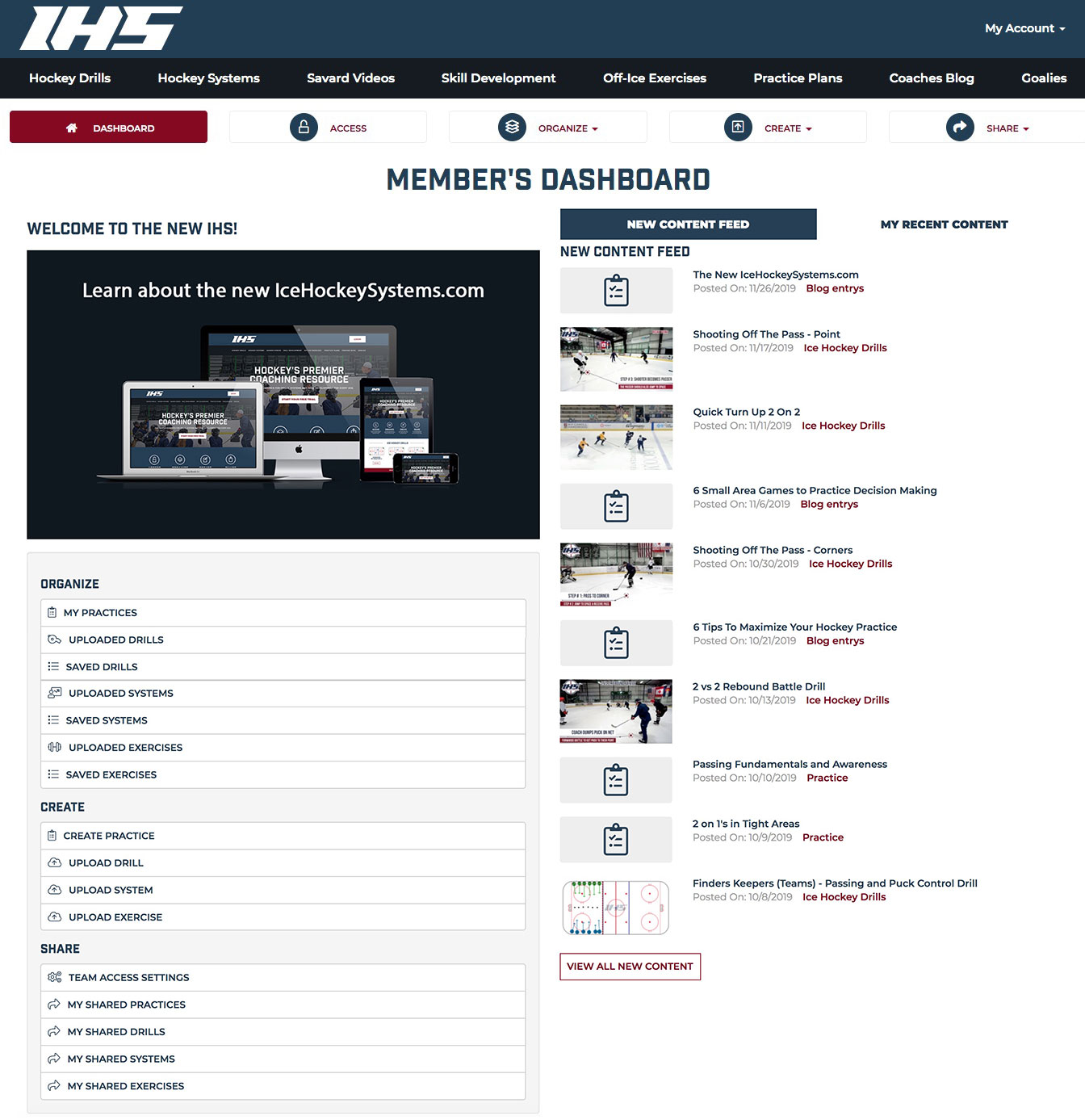The height and width of the screenshot is (1120, 1085).
Task: Click the share icon next to My Shared Systems
Action: 54,1059
